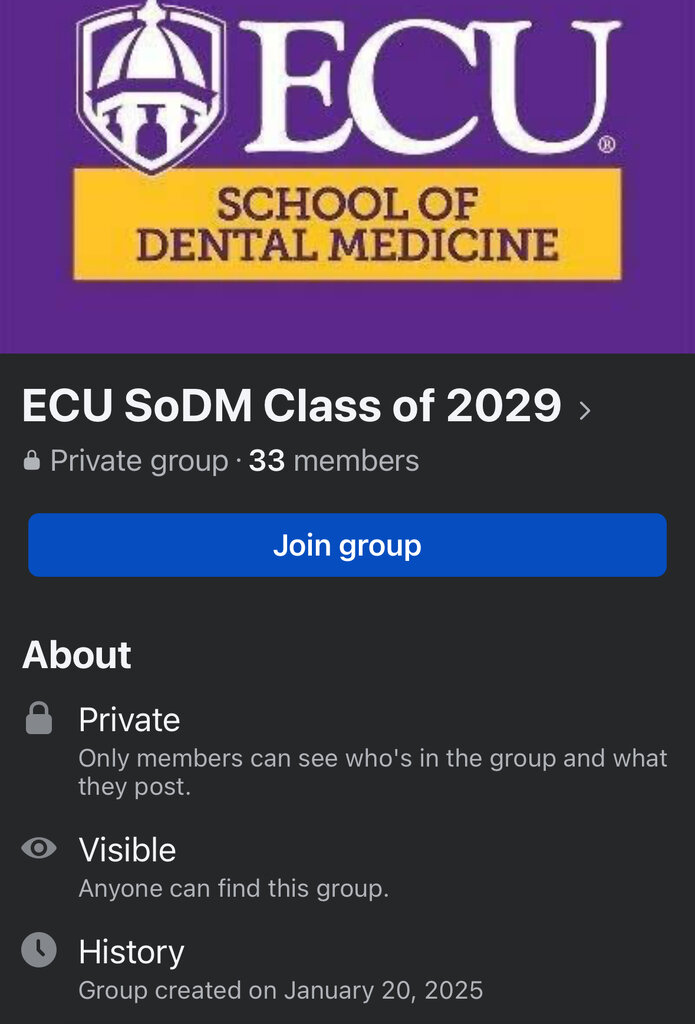Click the Visible heading in About
695x1024 pixels.
click(127, 850)
